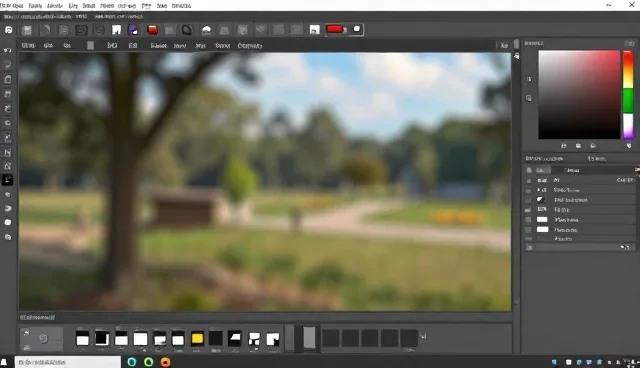The height and width of the screenshot is (368, 640).
Task: Click the red square icon in top toolbar
Action: click(153, 30)
